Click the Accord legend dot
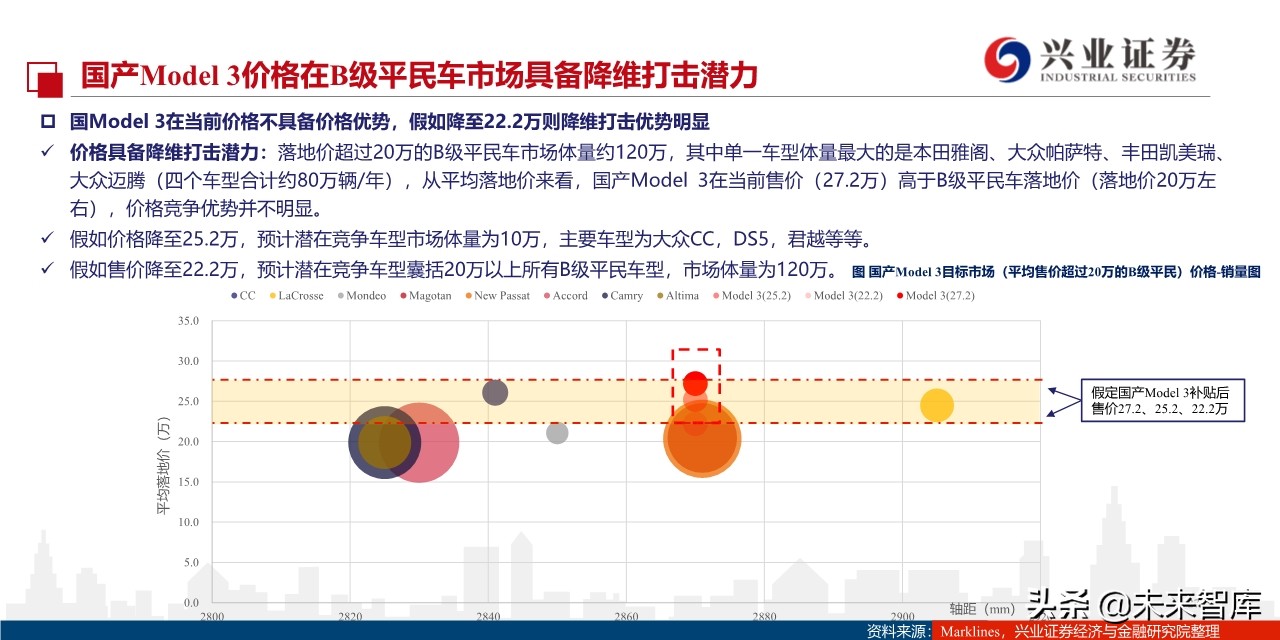Image resolution: width=1280 pixels, height=640 pixels. 546,296
